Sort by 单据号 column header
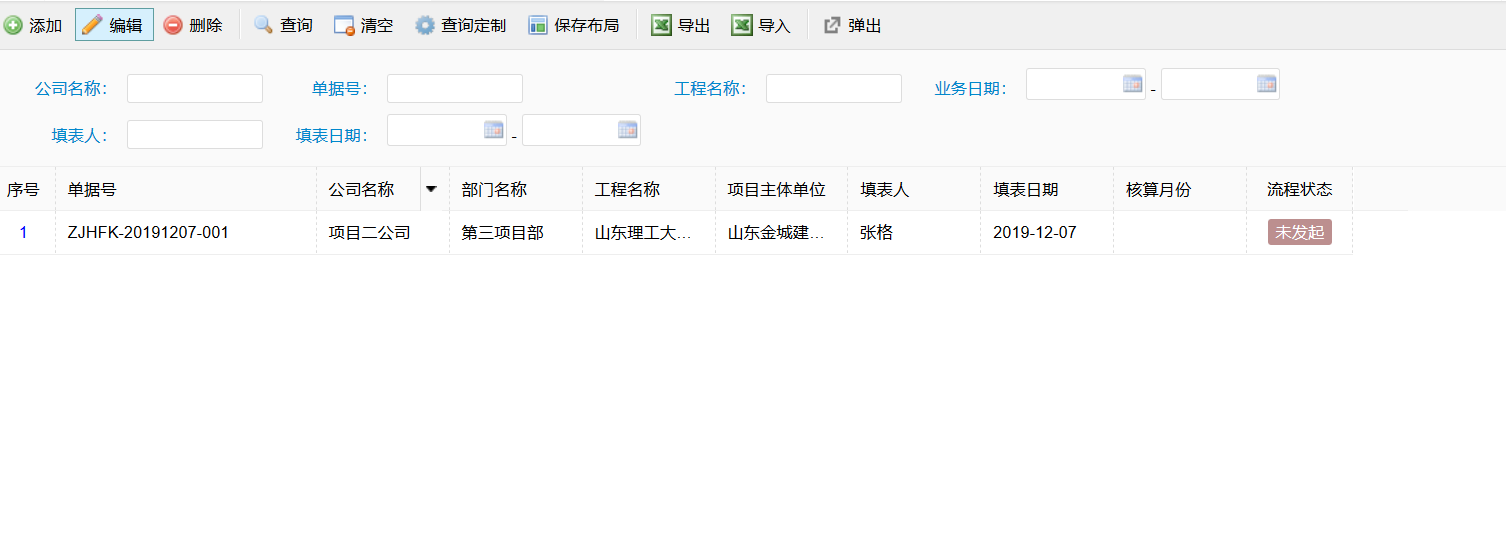 pos(186,189)
